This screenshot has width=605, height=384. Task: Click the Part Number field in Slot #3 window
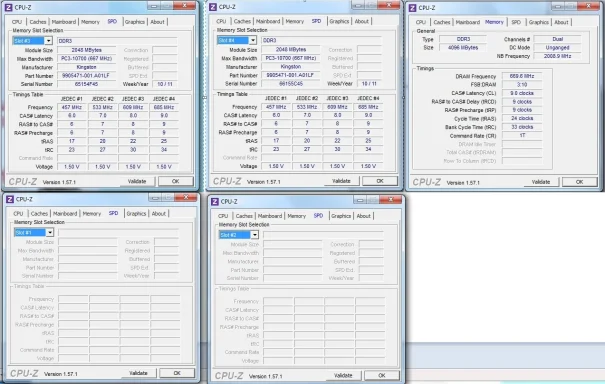[x=86, y=76]
